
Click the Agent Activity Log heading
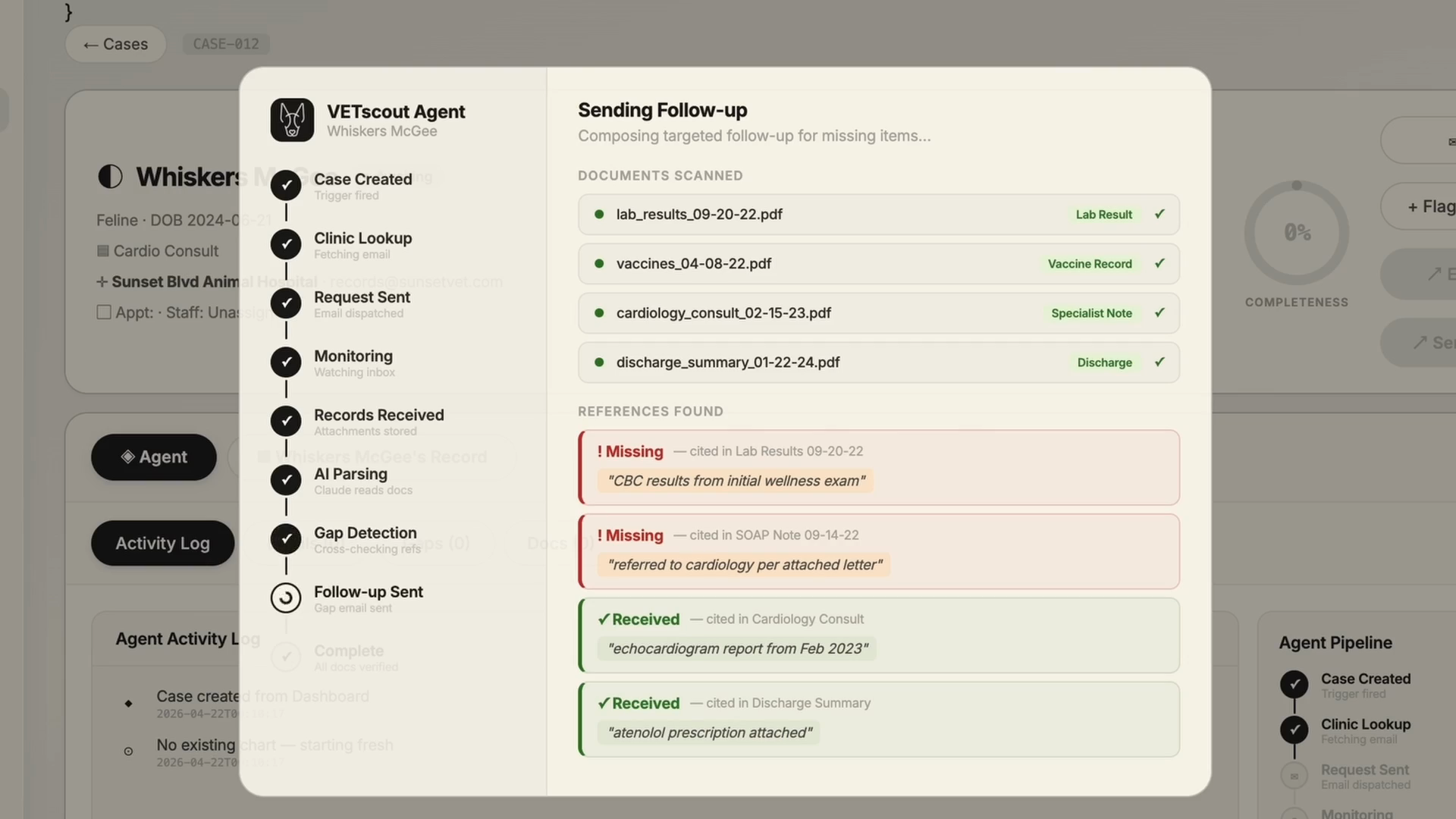(187, 639)
